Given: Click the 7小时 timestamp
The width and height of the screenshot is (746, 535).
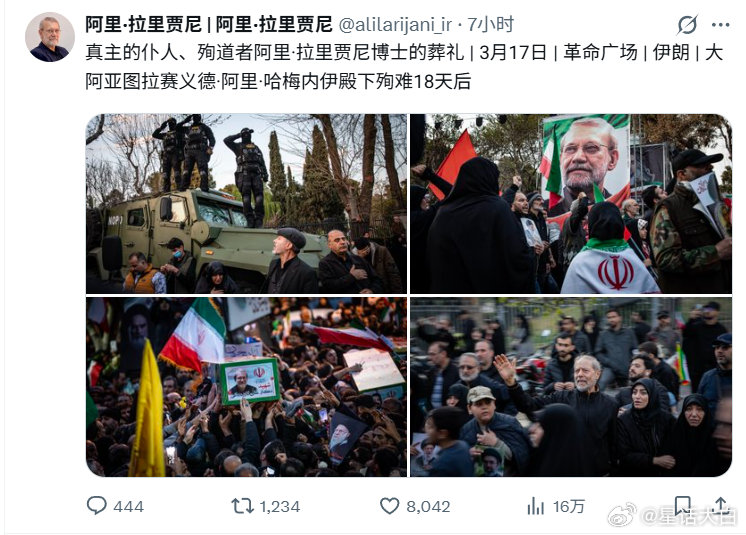Looking at the screenshot, I should (491, 24).
